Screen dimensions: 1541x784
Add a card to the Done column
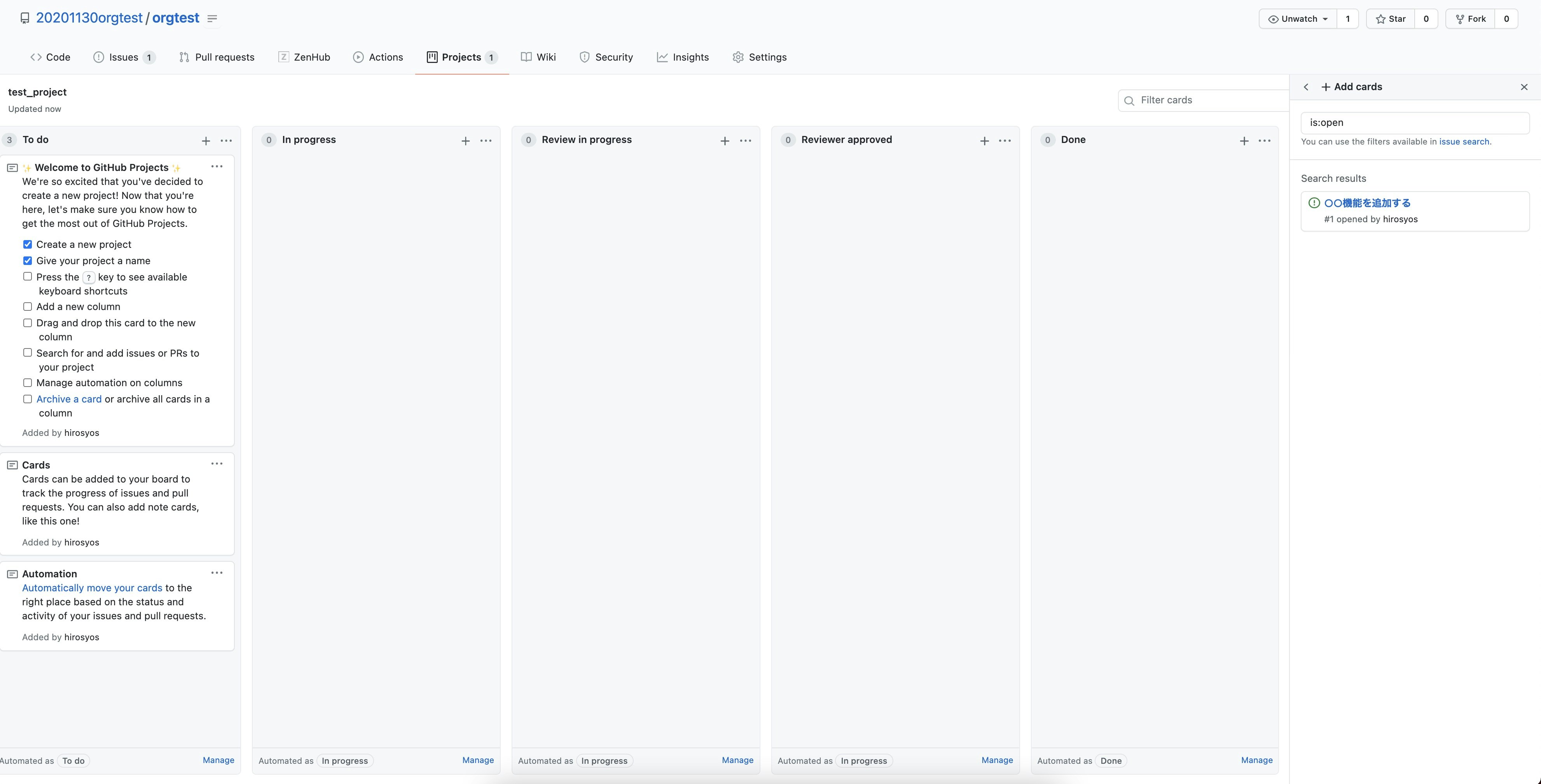(x=1244, y=141)
